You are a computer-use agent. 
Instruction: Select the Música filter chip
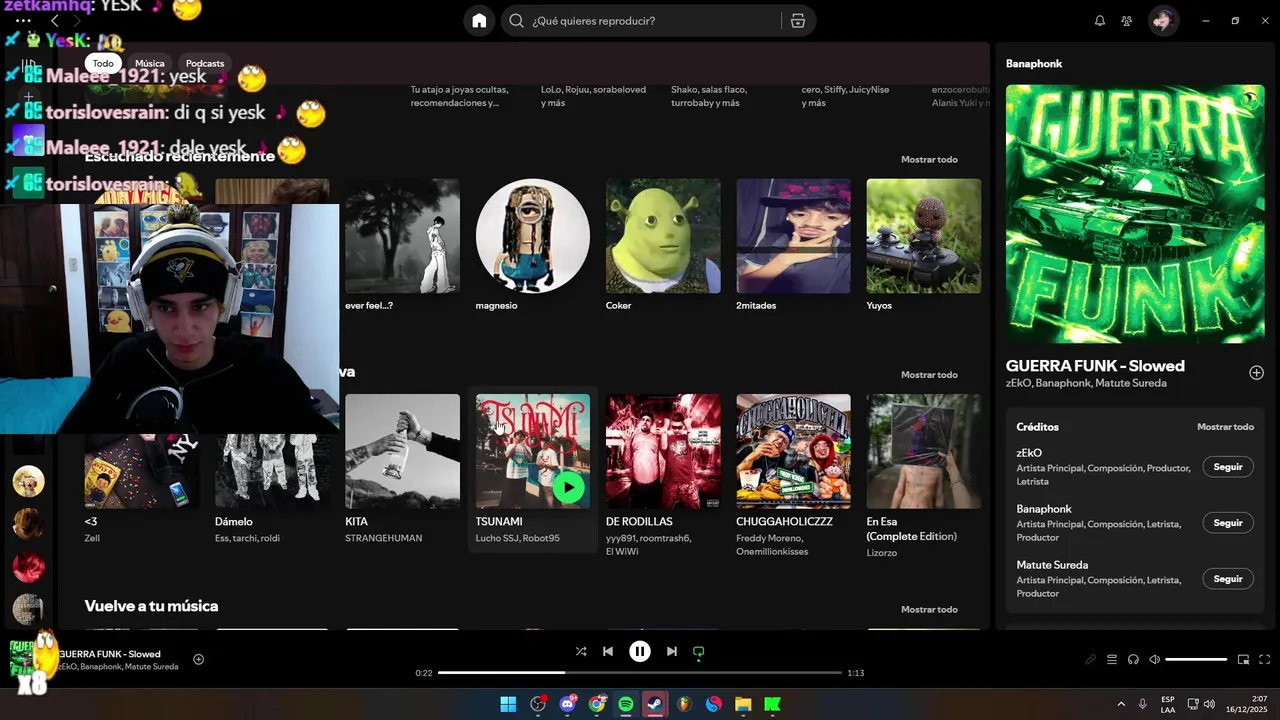[x=150, y=63]
